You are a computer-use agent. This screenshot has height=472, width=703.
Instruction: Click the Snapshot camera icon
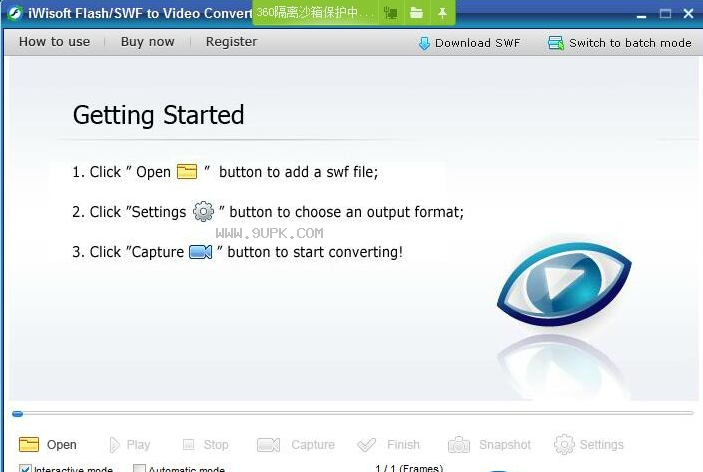pyautogui.click(x=459, y=445)
